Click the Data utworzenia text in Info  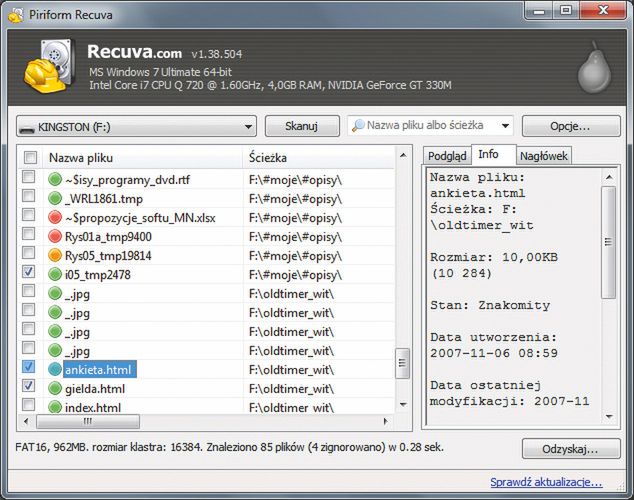click(x=493, y=337)
